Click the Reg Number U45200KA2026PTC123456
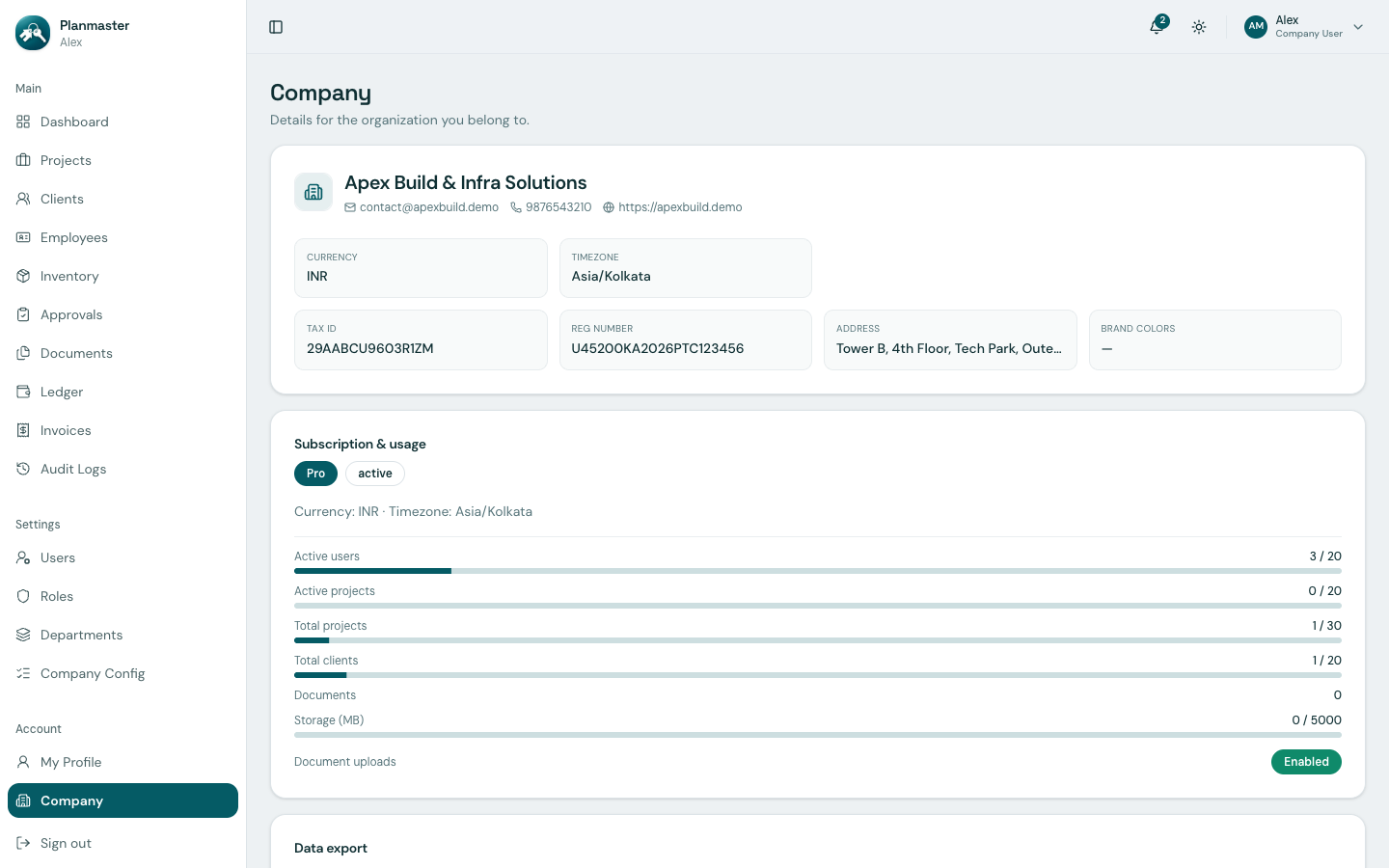Screen dimensions: 1389x868 tap(658, 348)
